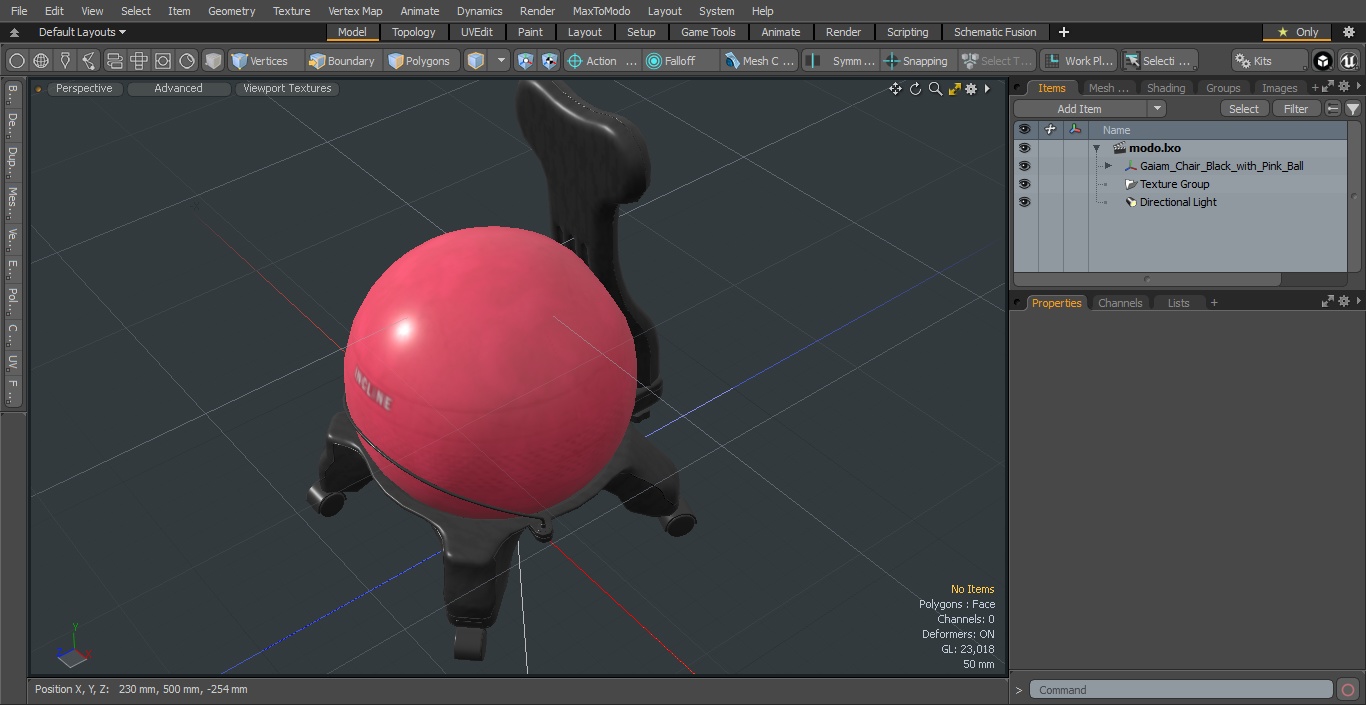Click the curve tool icon in toolbar
Image resolution: width=1366 pixels, height=705 pixels.
click(89, 61)
